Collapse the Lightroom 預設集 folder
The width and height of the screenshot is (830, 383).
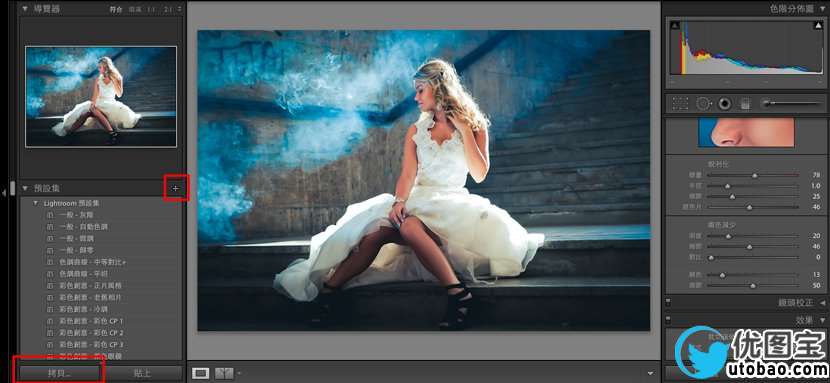coord(35,203)
